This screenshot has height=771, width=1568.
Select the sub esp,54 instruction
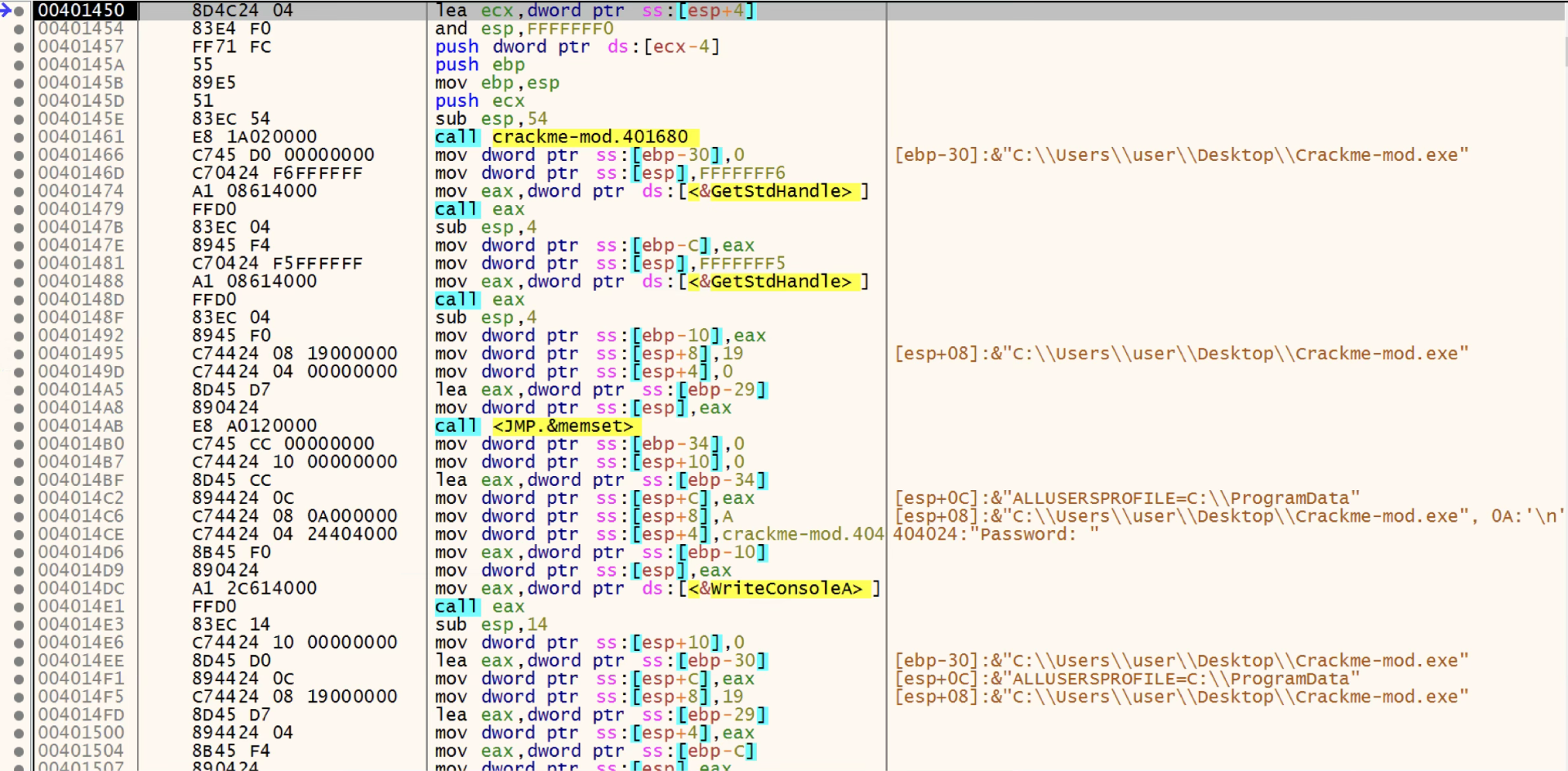click(x=492, y=119)
